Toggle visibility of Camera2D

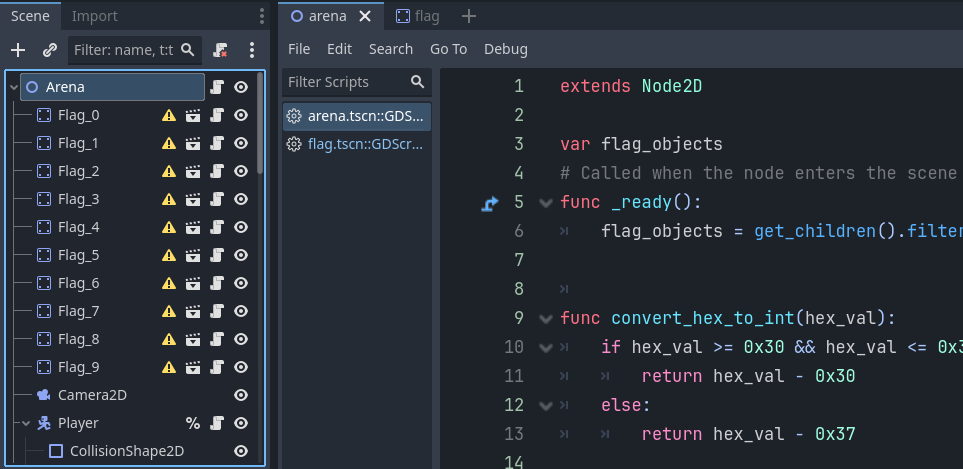(241, 395)
